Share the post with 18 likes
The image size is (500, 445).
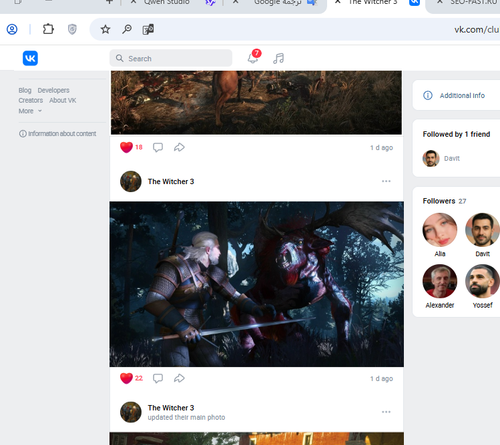(x=179, y=147)
